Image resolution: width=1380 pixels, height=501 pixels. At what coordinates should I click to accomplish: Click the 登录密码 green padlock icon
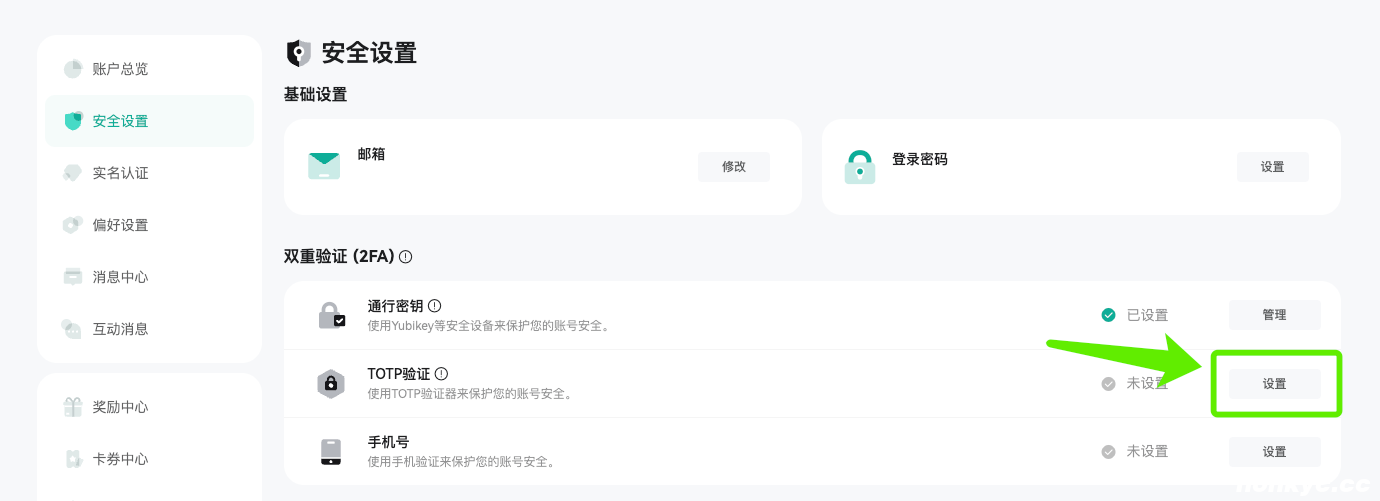coord(859,167)
